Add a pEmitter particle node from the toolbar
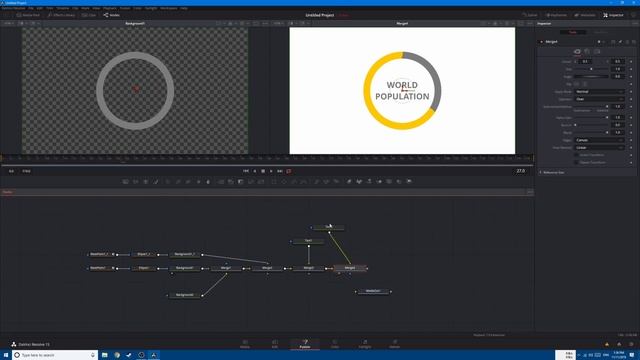 click(316, 181)
